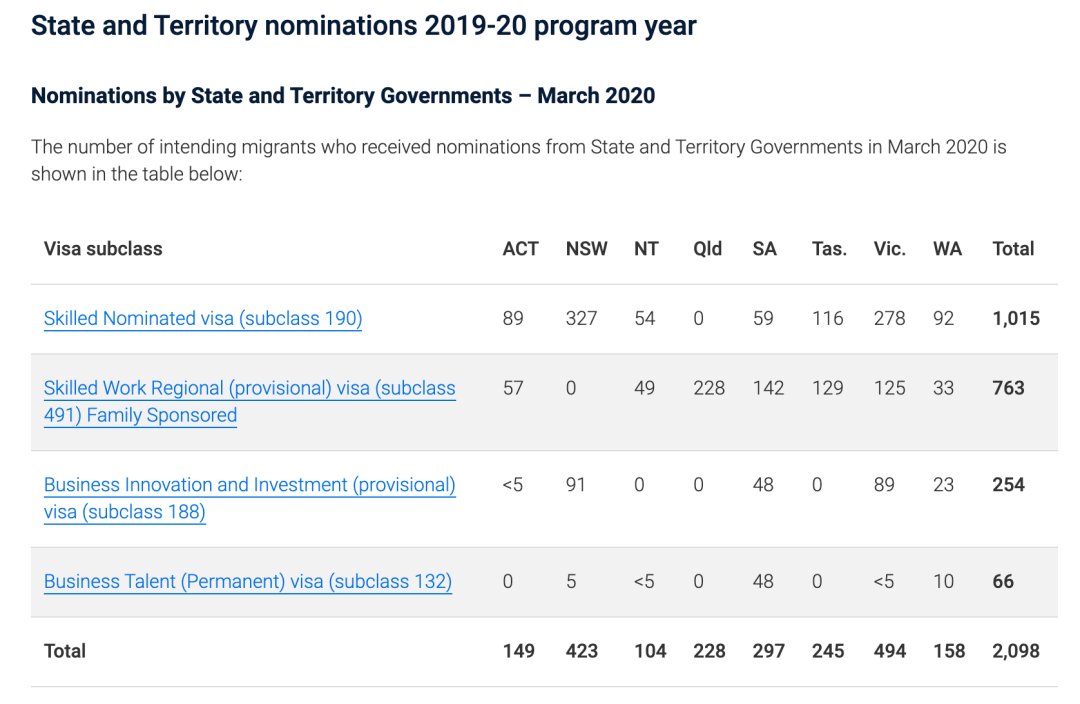The height and width of the screenshot is (704, 1080).
Task: Click the SA column header
Action: pyautogui.click(x=764, y=249)
